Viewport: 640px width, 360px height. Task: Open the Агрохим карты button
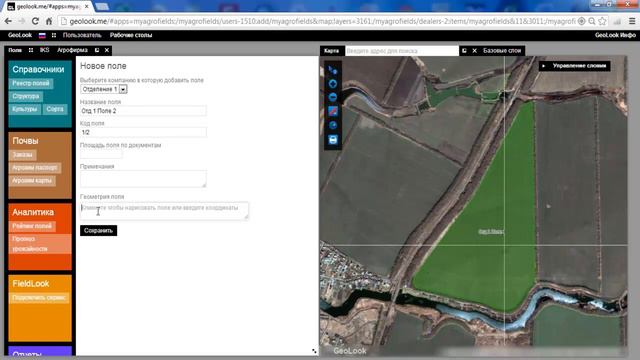click(x=32, y=180)
